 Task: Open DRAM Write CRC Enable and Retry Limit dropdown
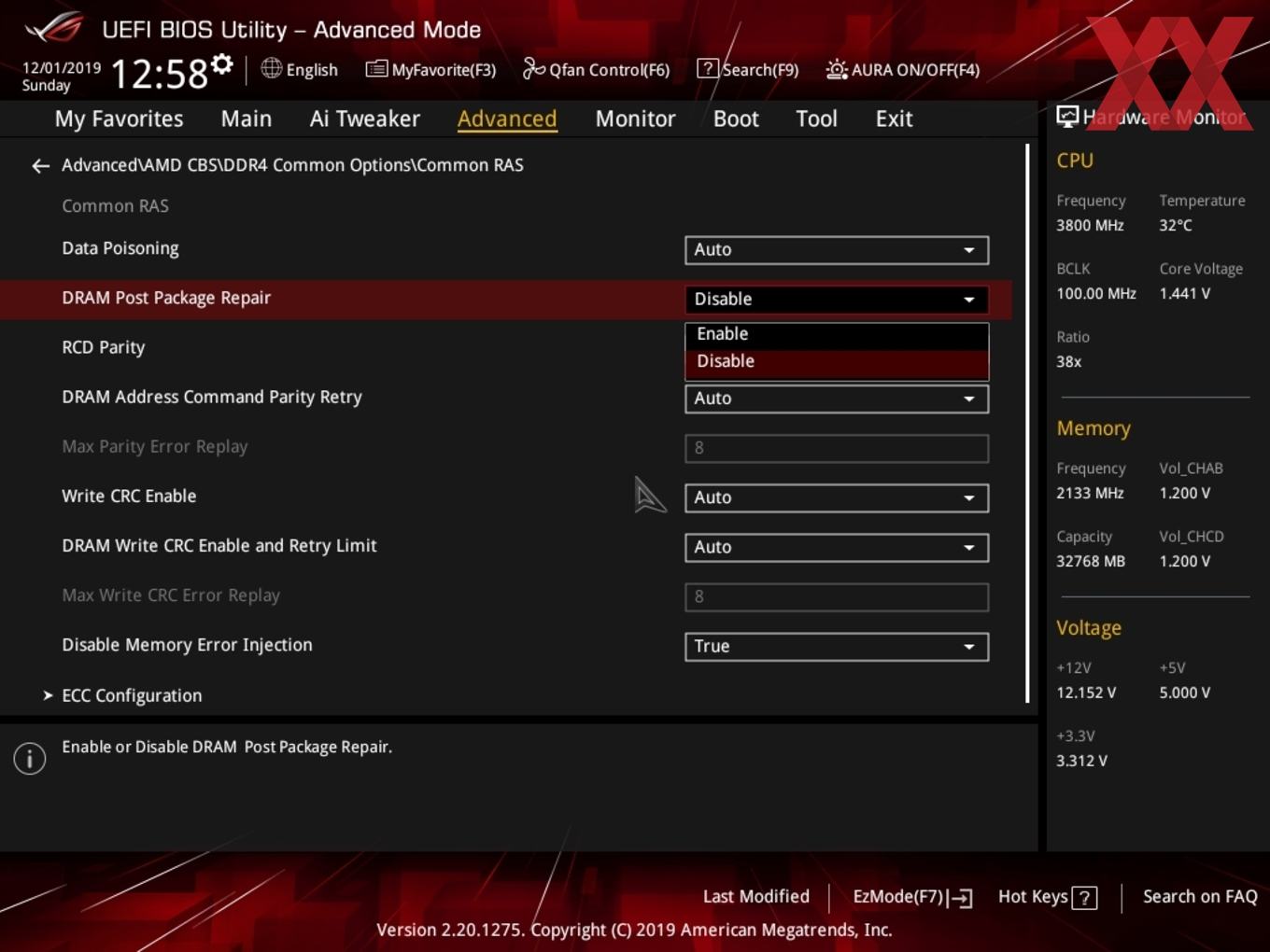pyautogui.click(x=837, y=547)
